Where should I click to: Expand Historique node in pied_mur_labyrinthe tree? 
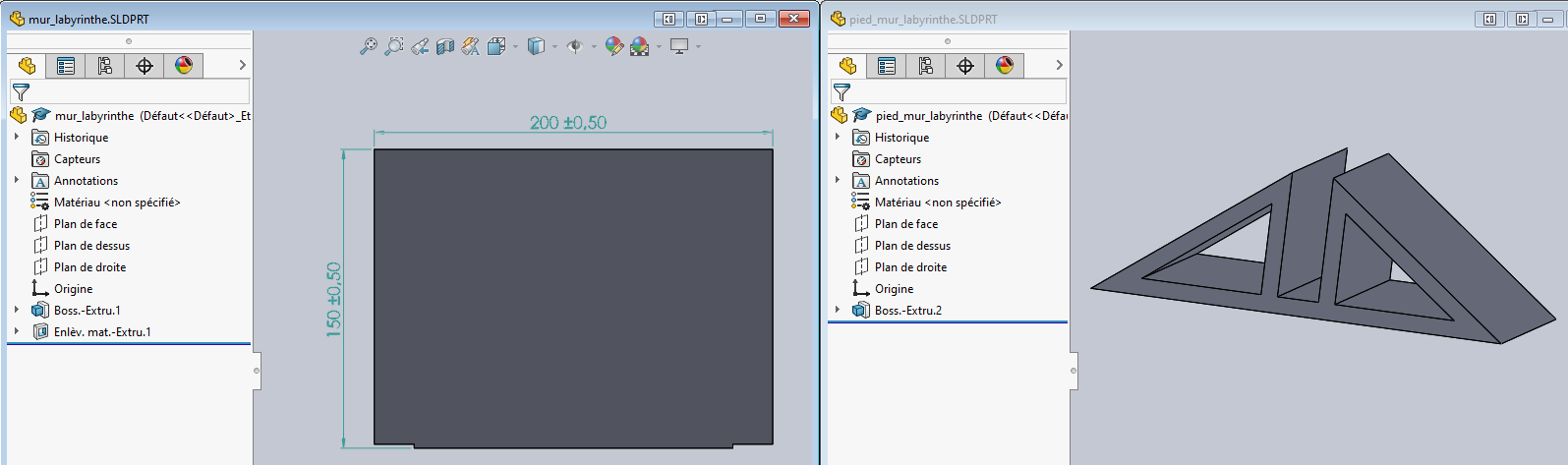[838, 137]
